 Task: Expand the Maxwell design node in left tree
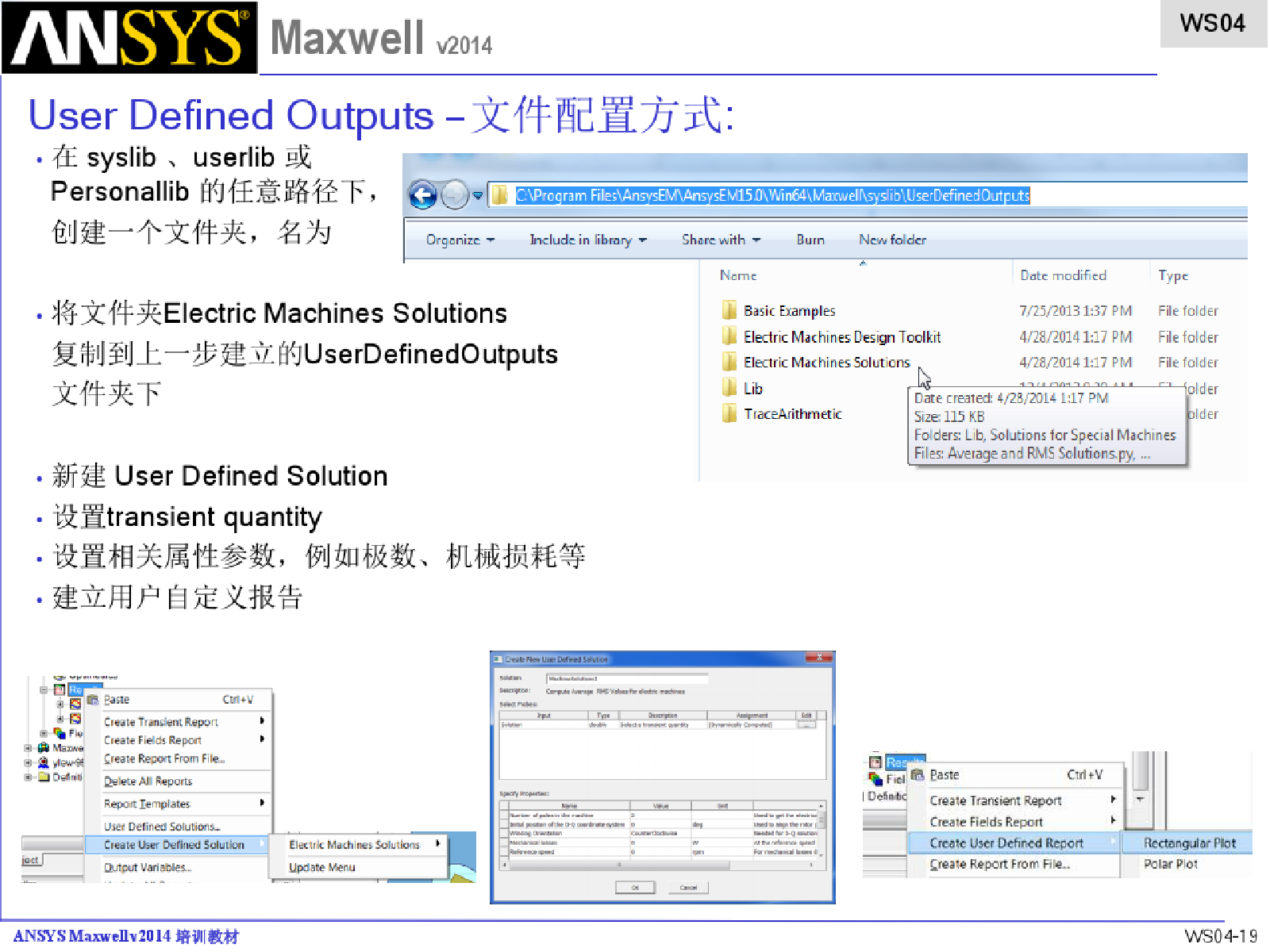tap(29, 747)
